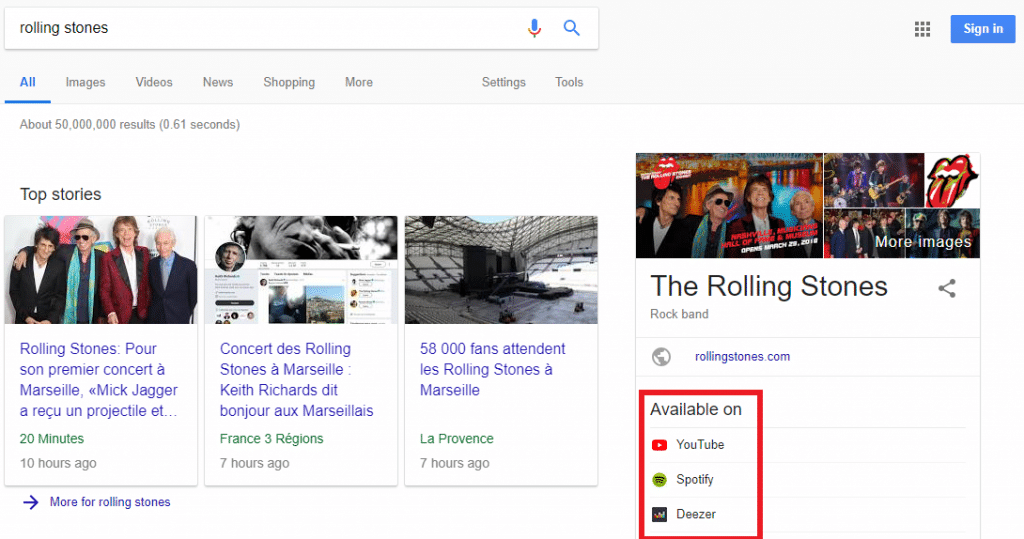The image size is (1024, 539).
Task: Open the 20 Minutes story about Mick Jagger
Action: point(99,380)
